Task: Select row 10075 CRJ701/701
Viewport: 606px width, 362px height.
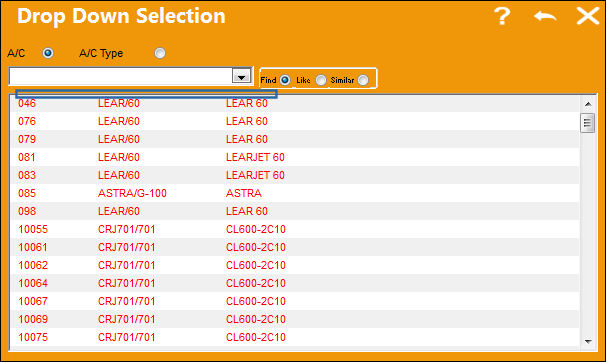Action: tap(295, 337)
